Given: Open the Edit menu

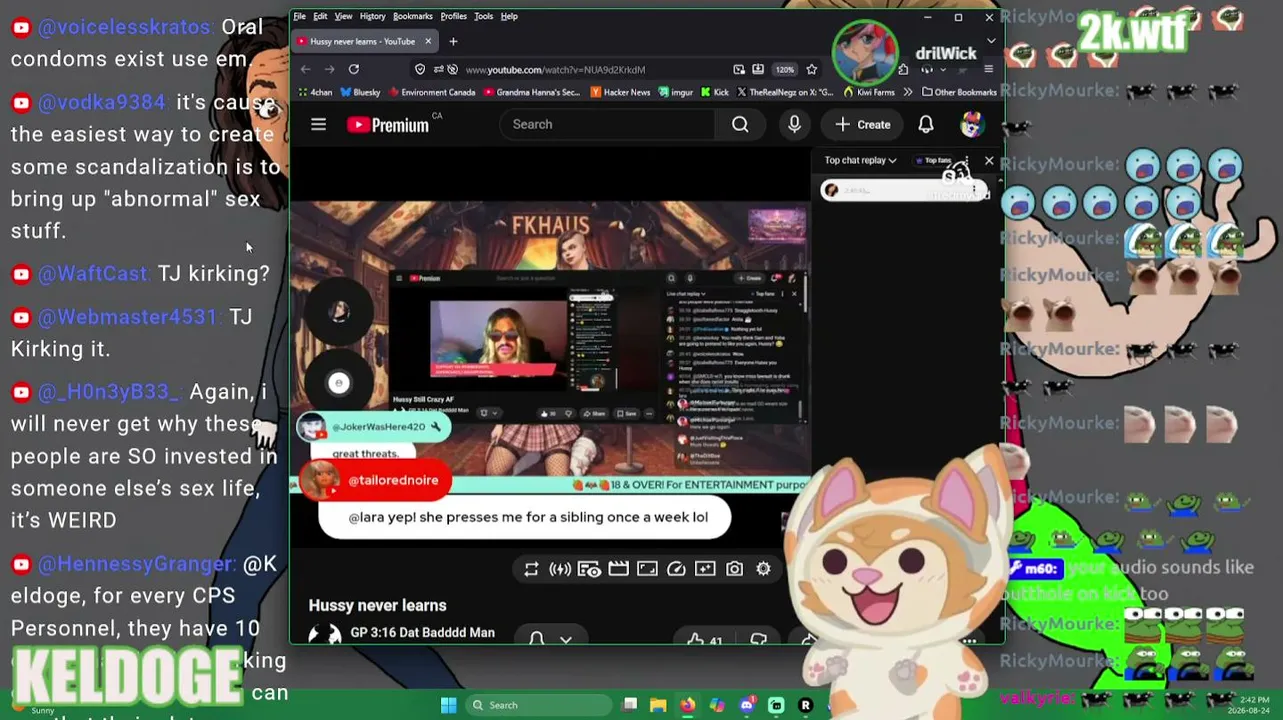Looking at the screenshot, I should 320,16.
